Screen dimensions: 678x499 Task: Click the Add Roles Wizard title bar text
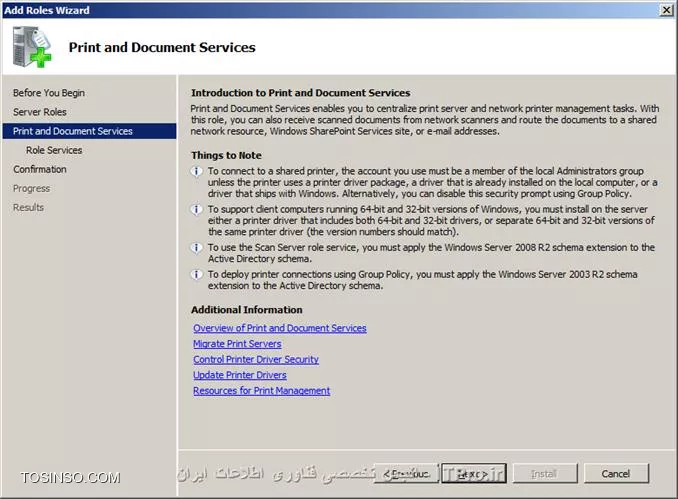[x=47, y=10]
